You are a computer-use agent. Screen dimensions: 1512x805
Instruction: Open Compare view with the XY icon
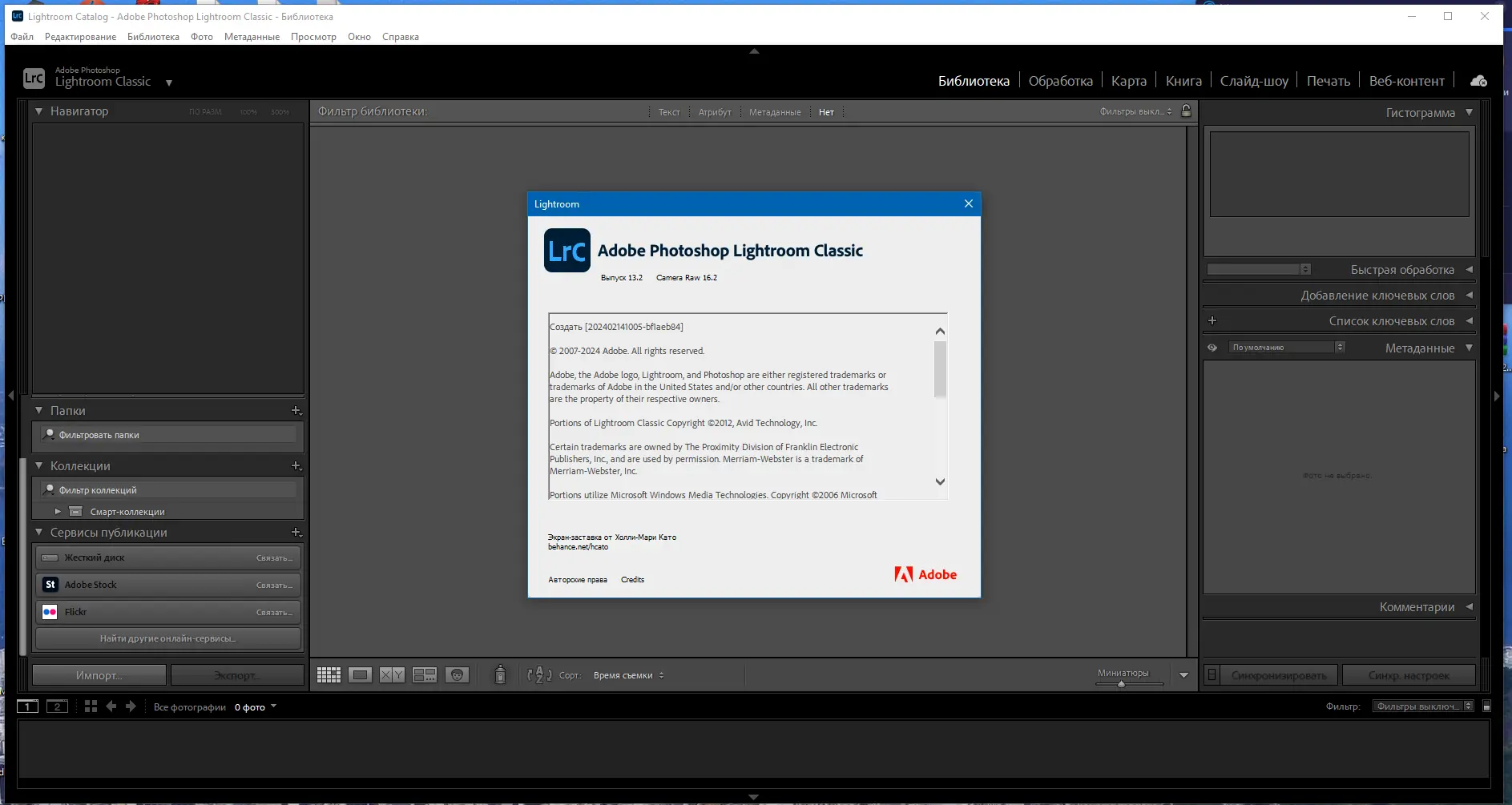point(391,674)
